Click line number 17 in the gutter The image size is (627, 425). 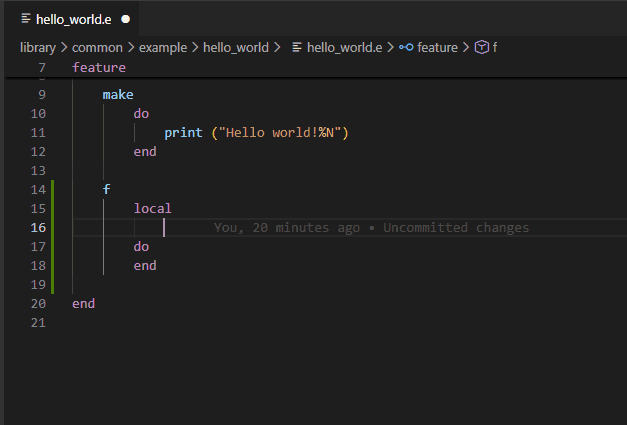tap(38, 247)
